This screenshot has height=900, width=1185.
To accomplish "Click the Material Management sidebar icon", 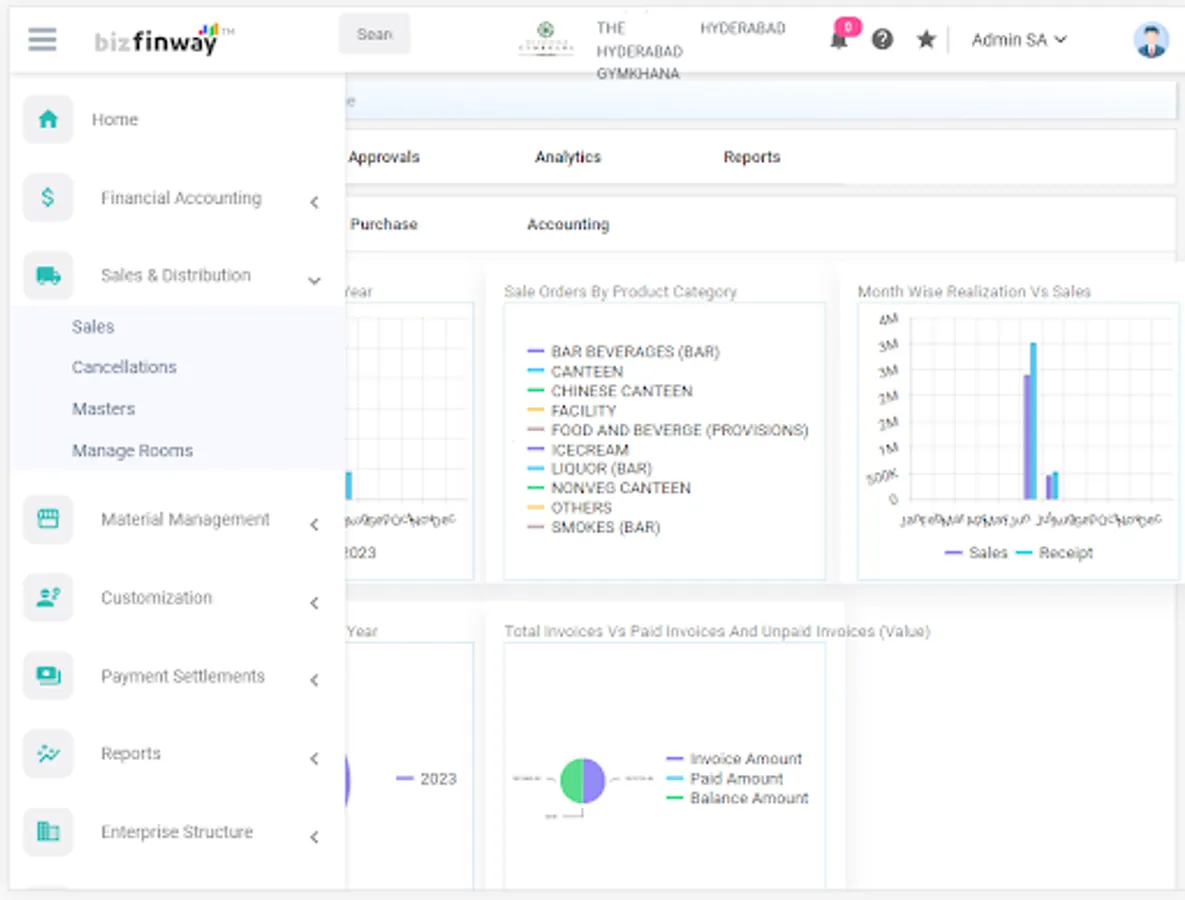I will click(x=48, y=519).
